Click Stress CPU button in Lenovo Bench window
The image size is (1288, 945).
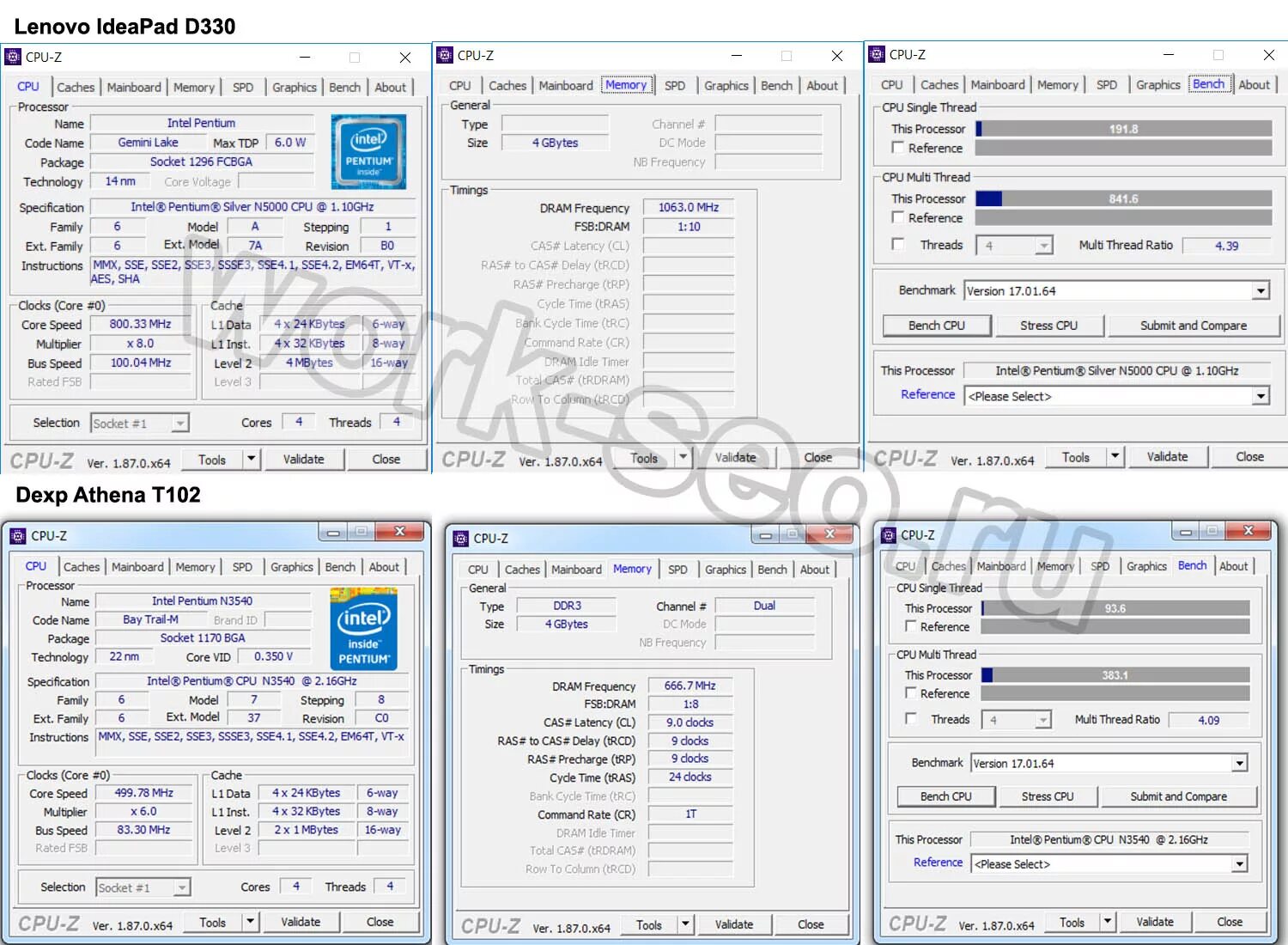coord(1048,326)
